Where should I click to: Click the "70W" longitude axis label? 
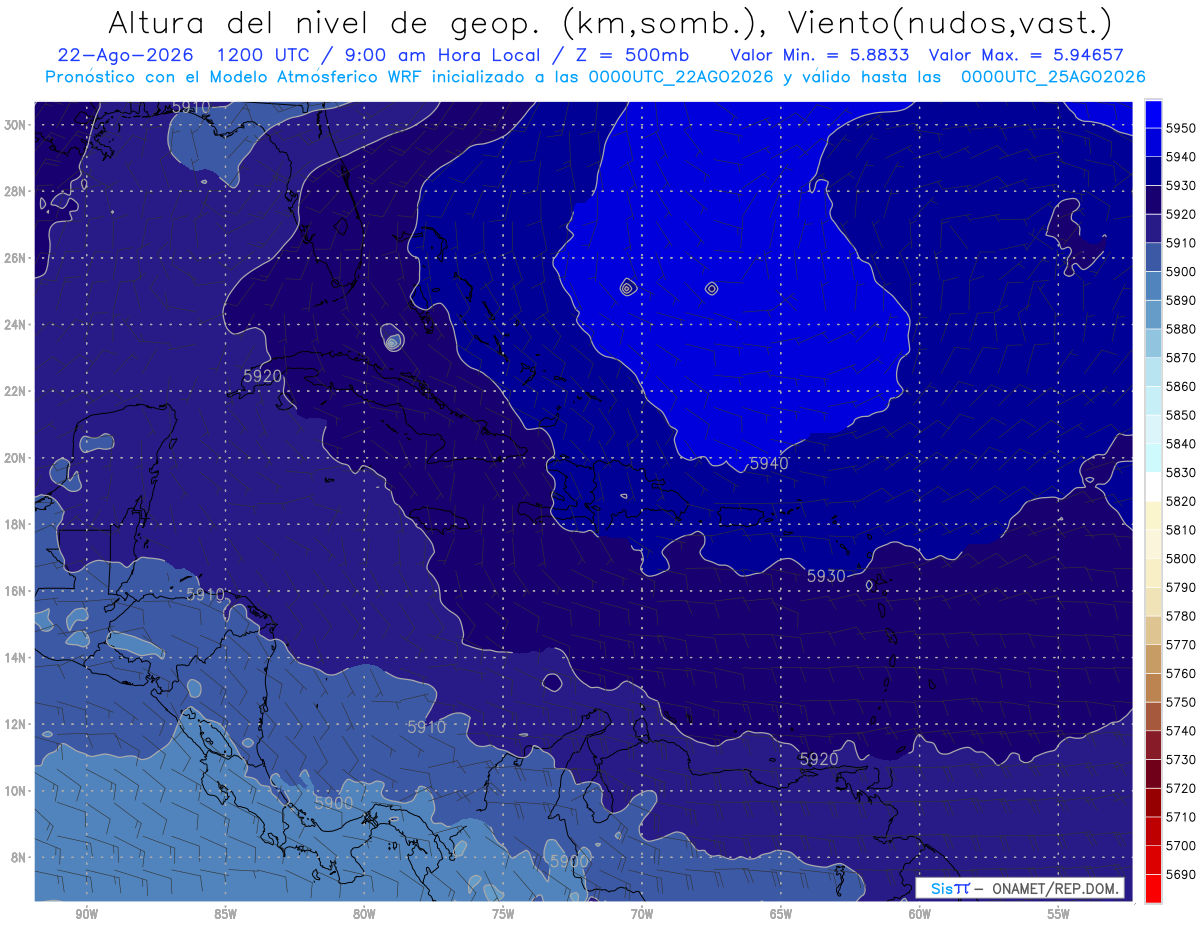point(642,914)
